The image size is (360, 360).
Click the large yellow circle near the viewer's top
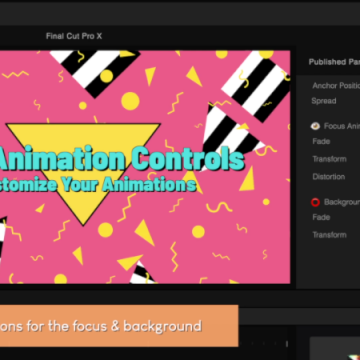click(x=130, y=101)
